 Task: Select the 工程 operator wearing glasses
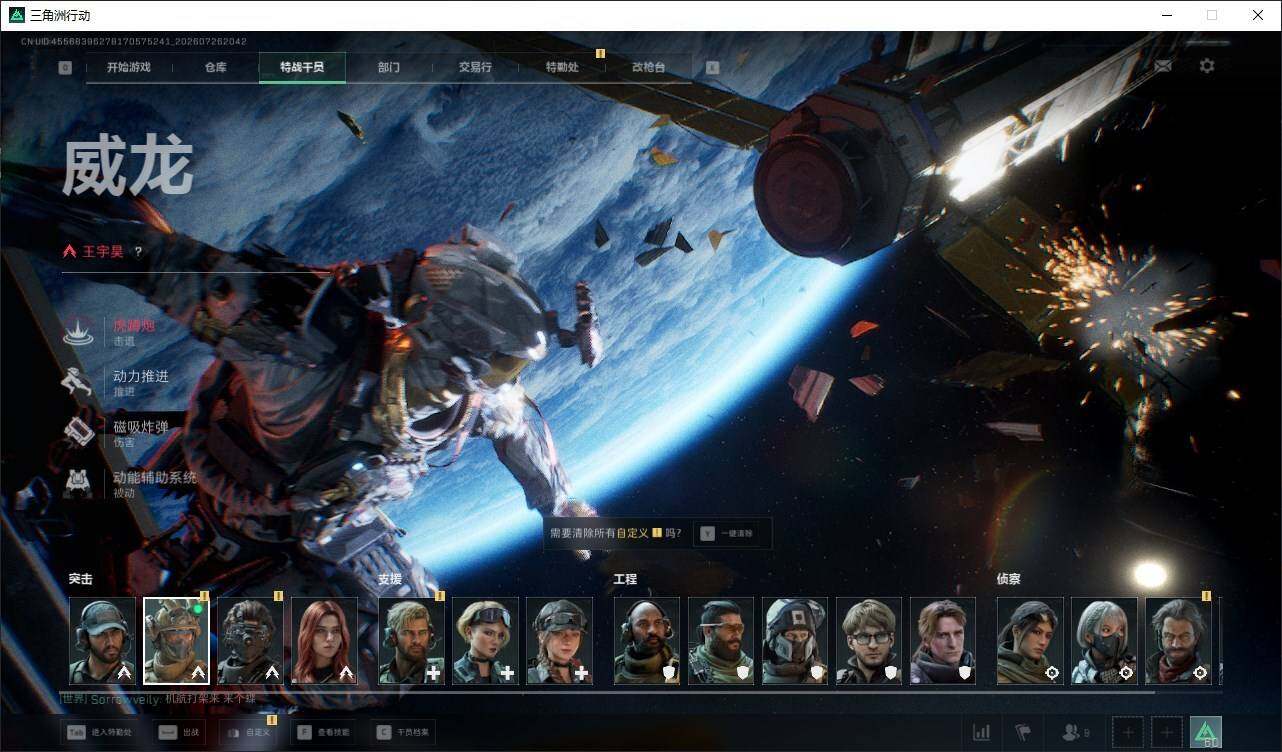pos(869,641)
